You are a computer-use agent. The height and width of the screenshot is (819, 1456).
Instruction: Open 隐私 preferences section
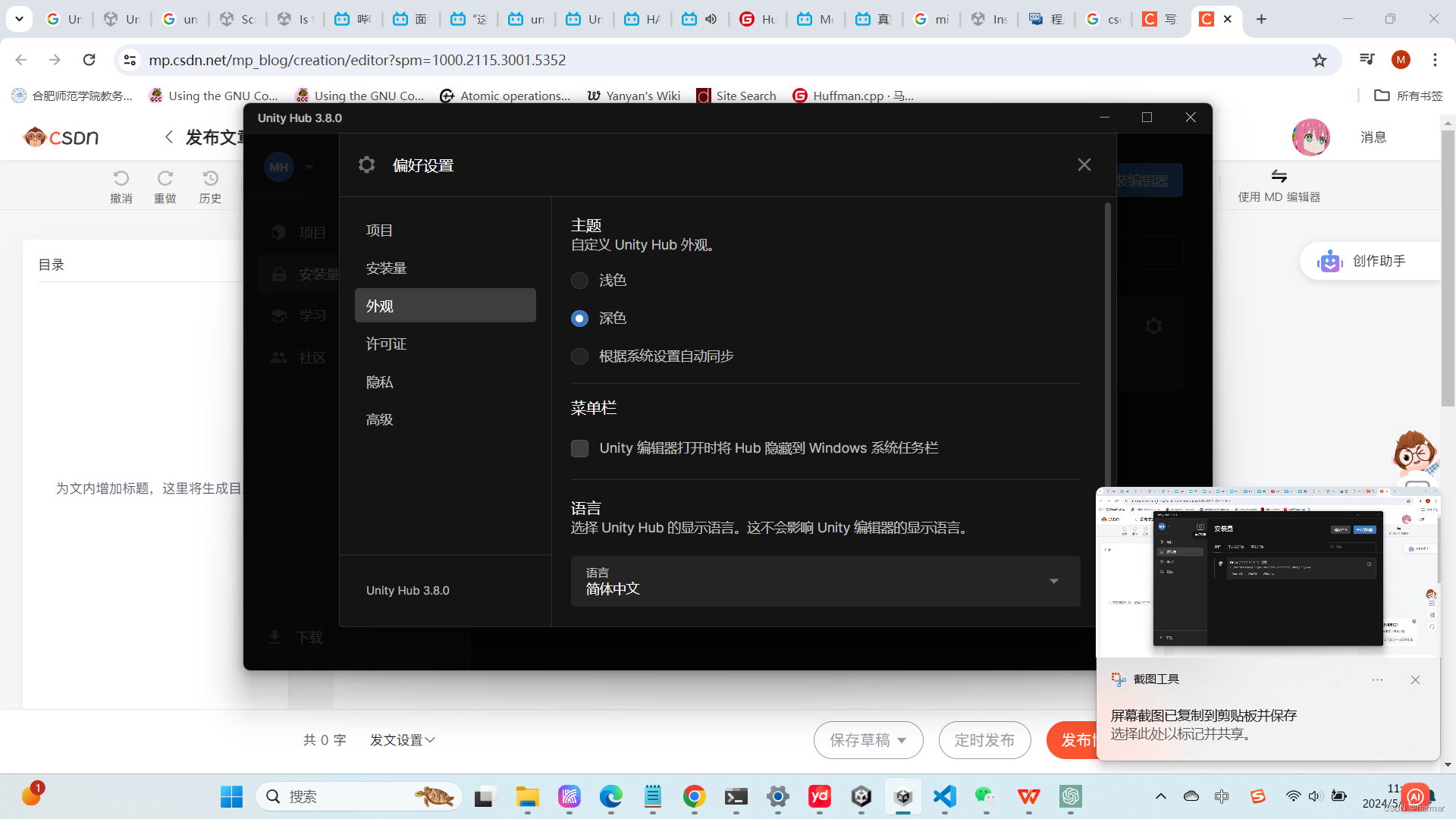445,381
